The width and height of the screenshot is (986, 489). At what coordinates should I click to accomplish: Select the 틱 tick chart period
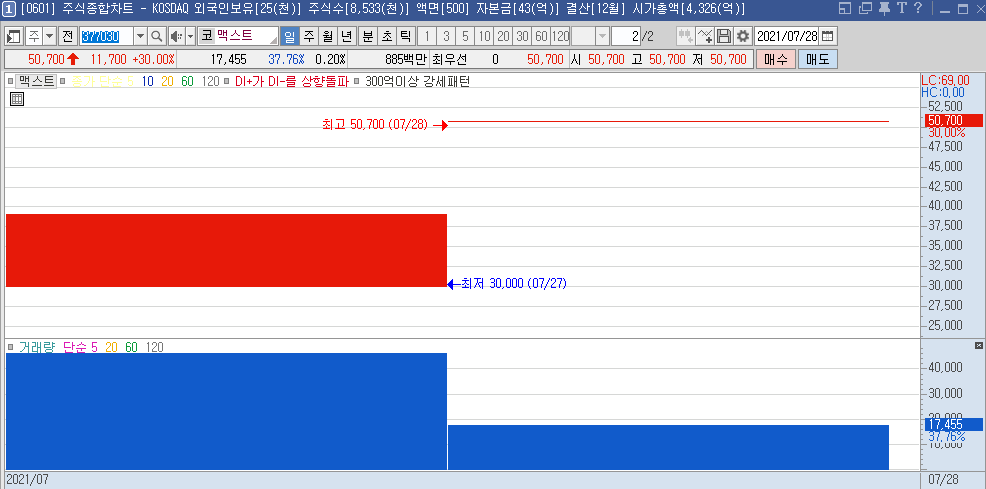click(406, 36)
